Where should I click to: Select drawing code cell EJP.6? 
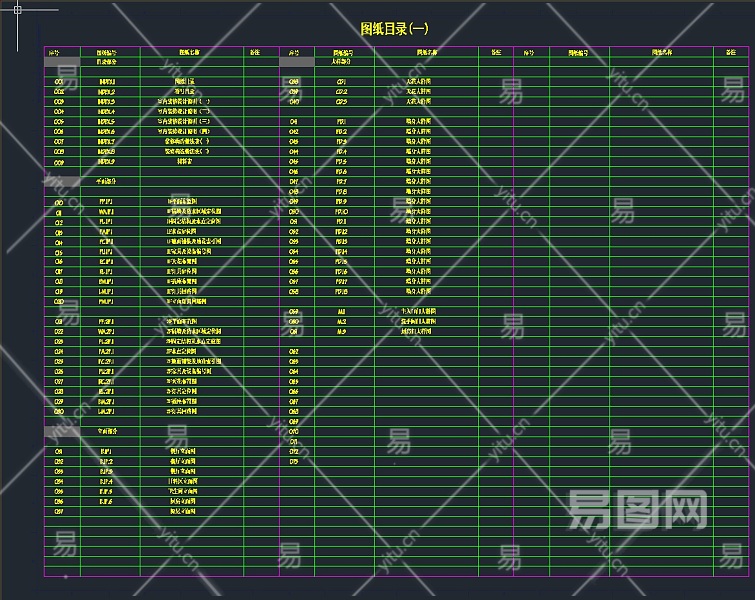click(x=106, y=502)
